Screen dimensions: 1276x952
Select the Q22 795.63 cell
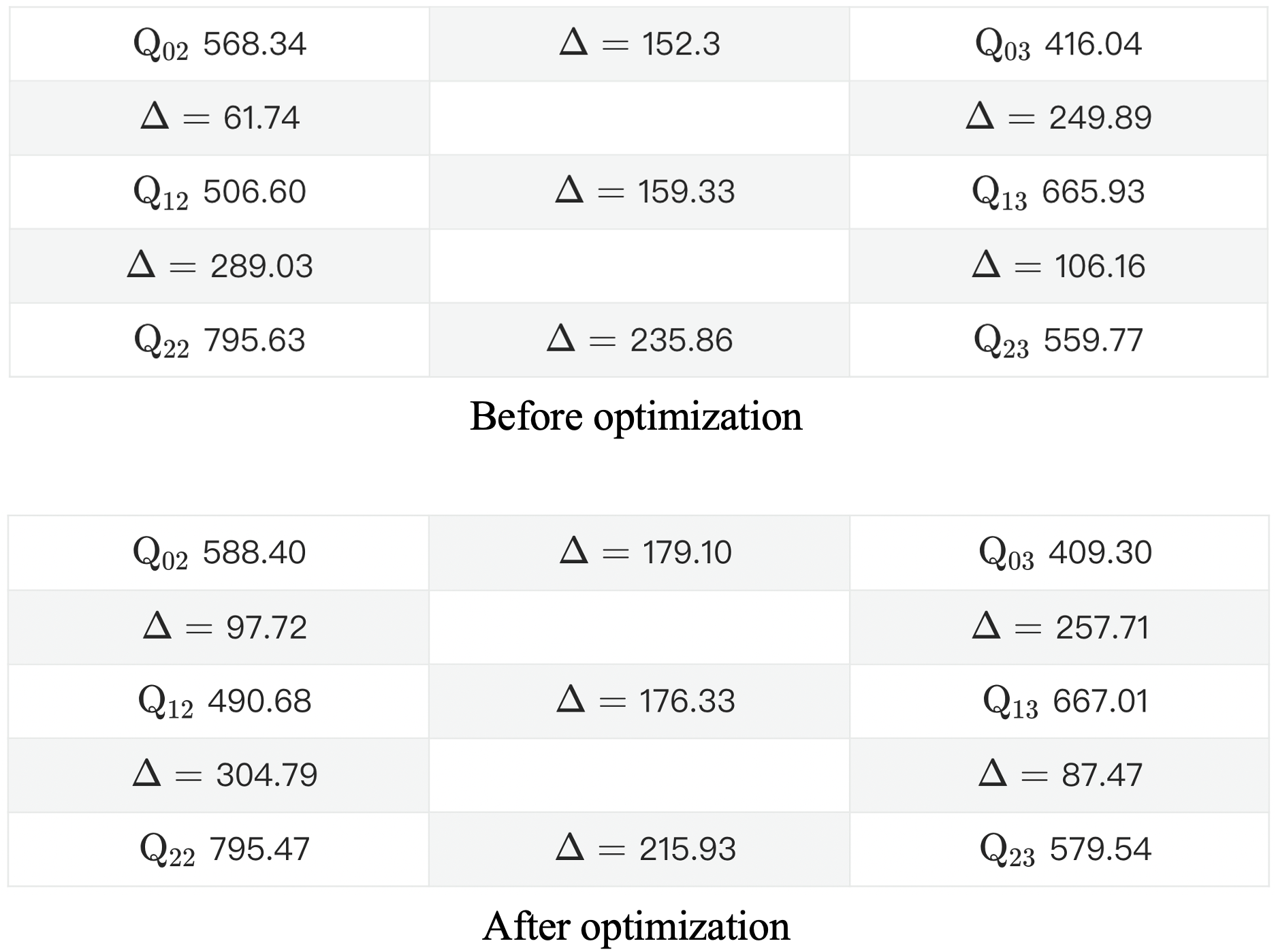[219, 340]
